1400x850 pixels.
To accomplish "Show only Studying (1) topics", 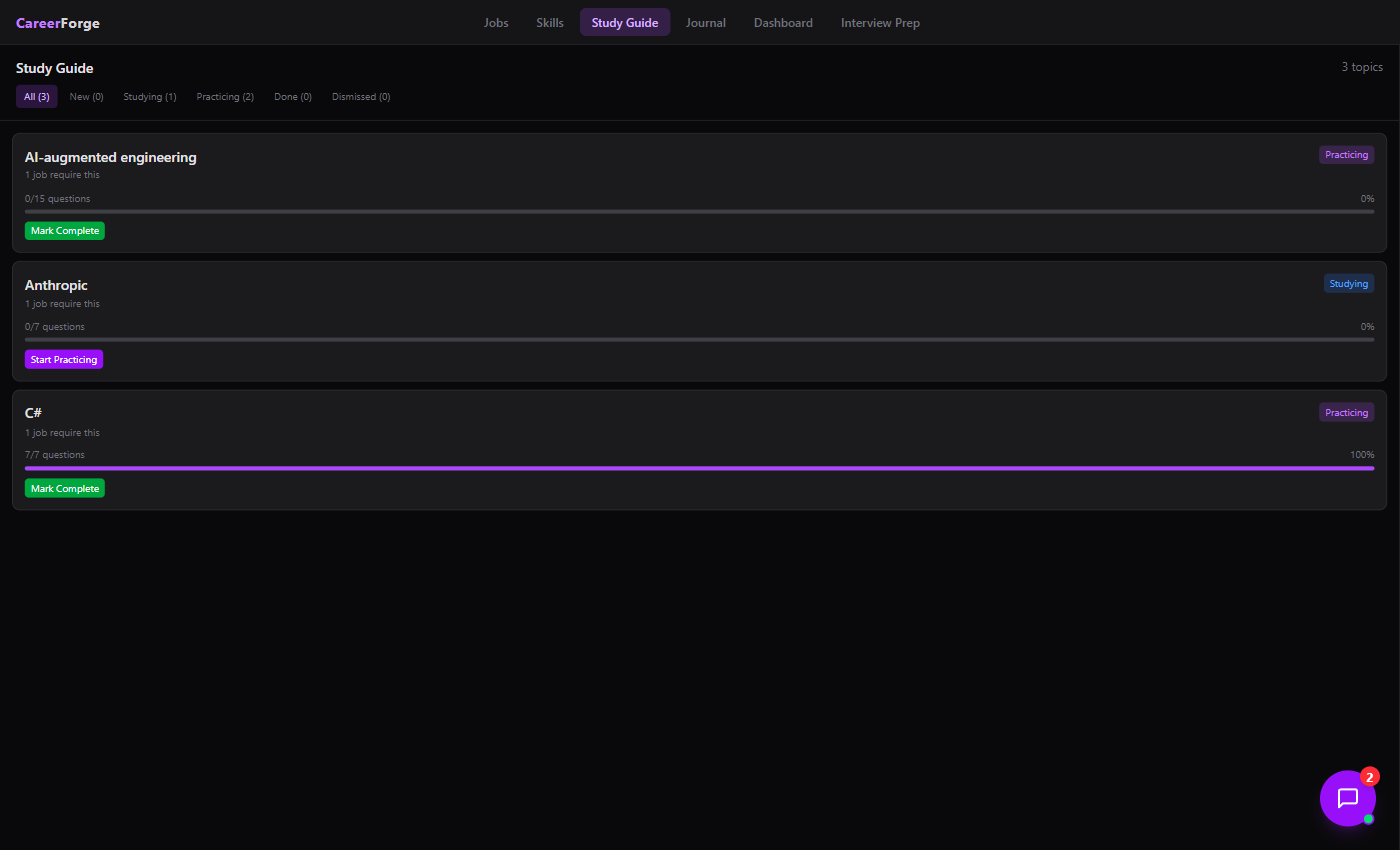I will pos(150,97).
